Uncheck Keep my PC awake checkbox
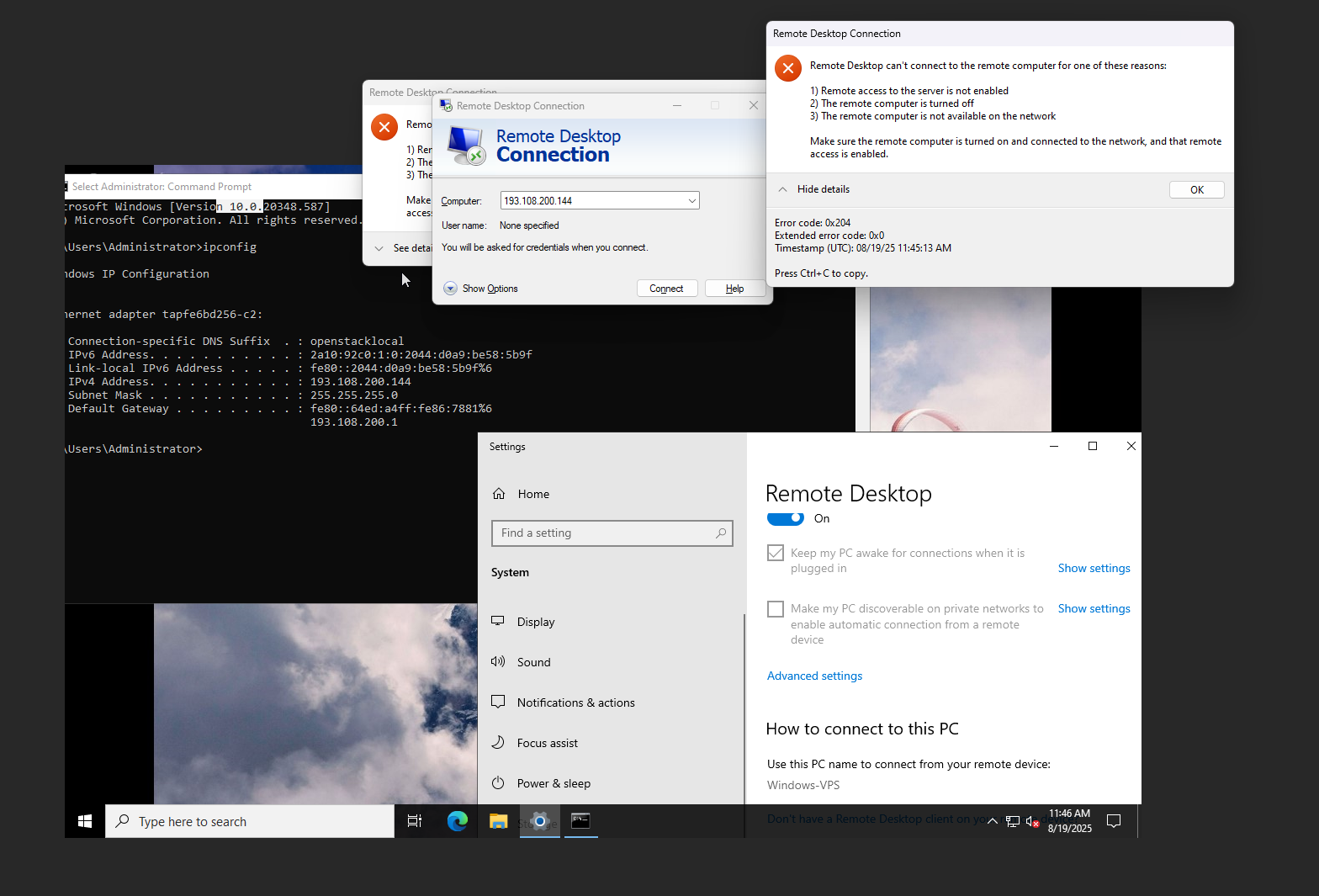This screenshot has width=1319, height=896. [776, 553]
